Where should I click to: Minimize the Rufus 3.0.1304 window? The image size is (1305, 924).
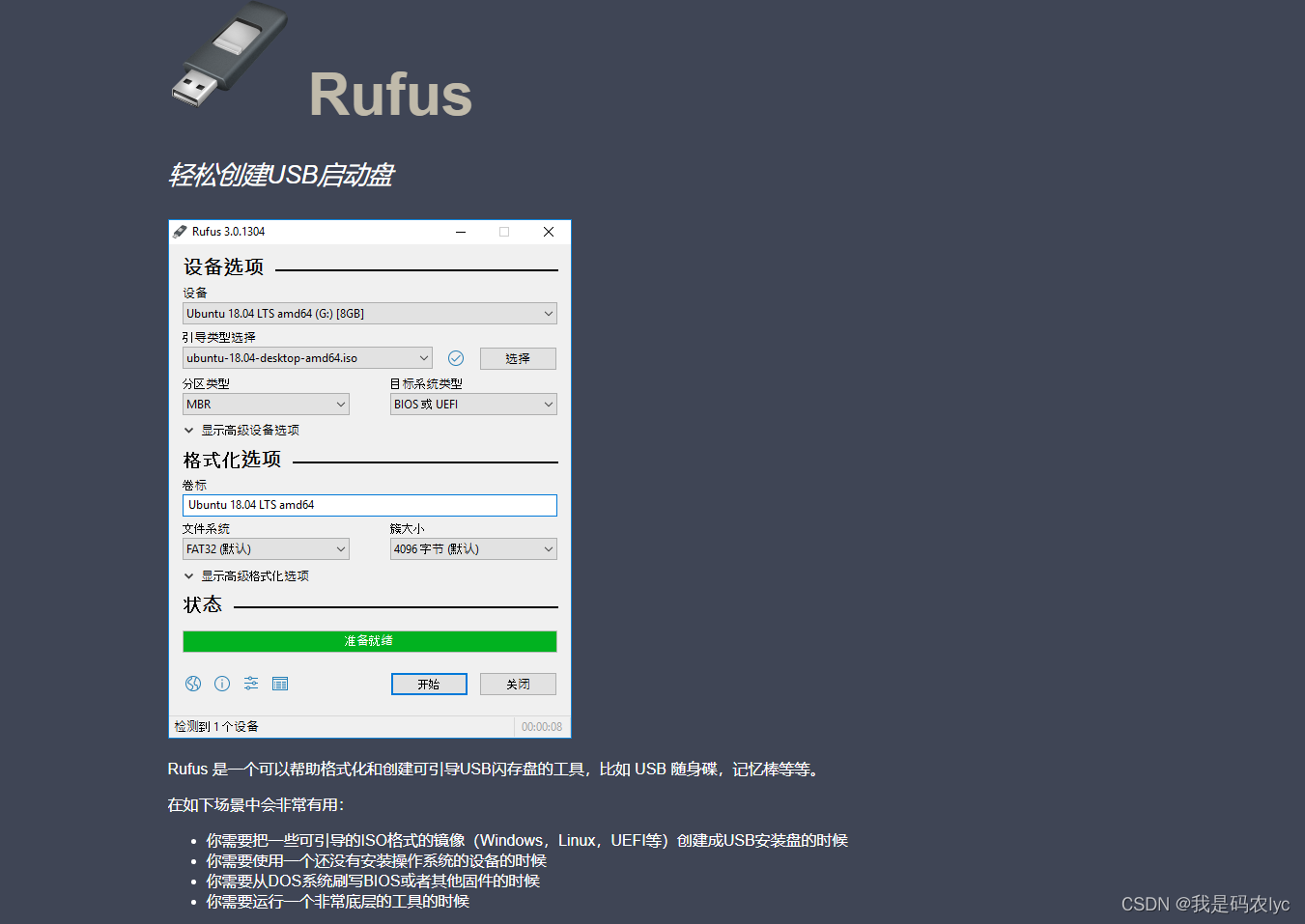461,232
